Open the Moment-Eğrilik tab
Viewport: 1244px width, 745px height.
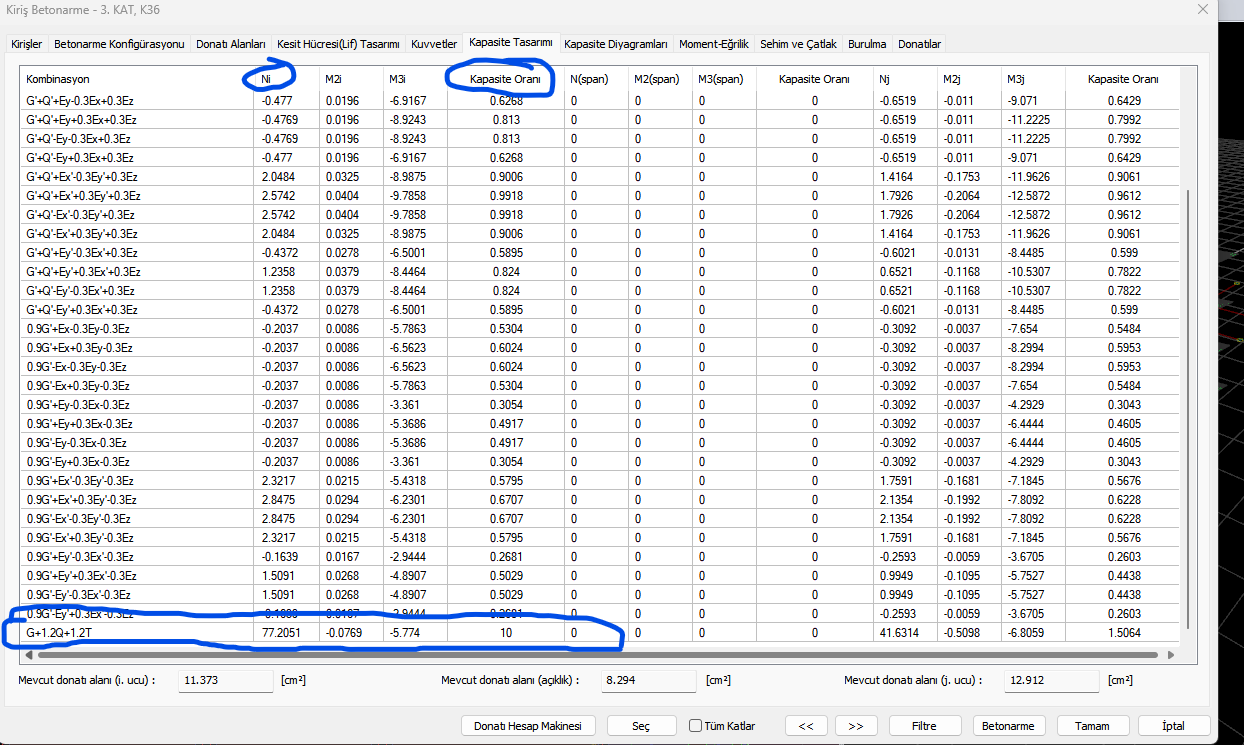click(x=713, y=44)
